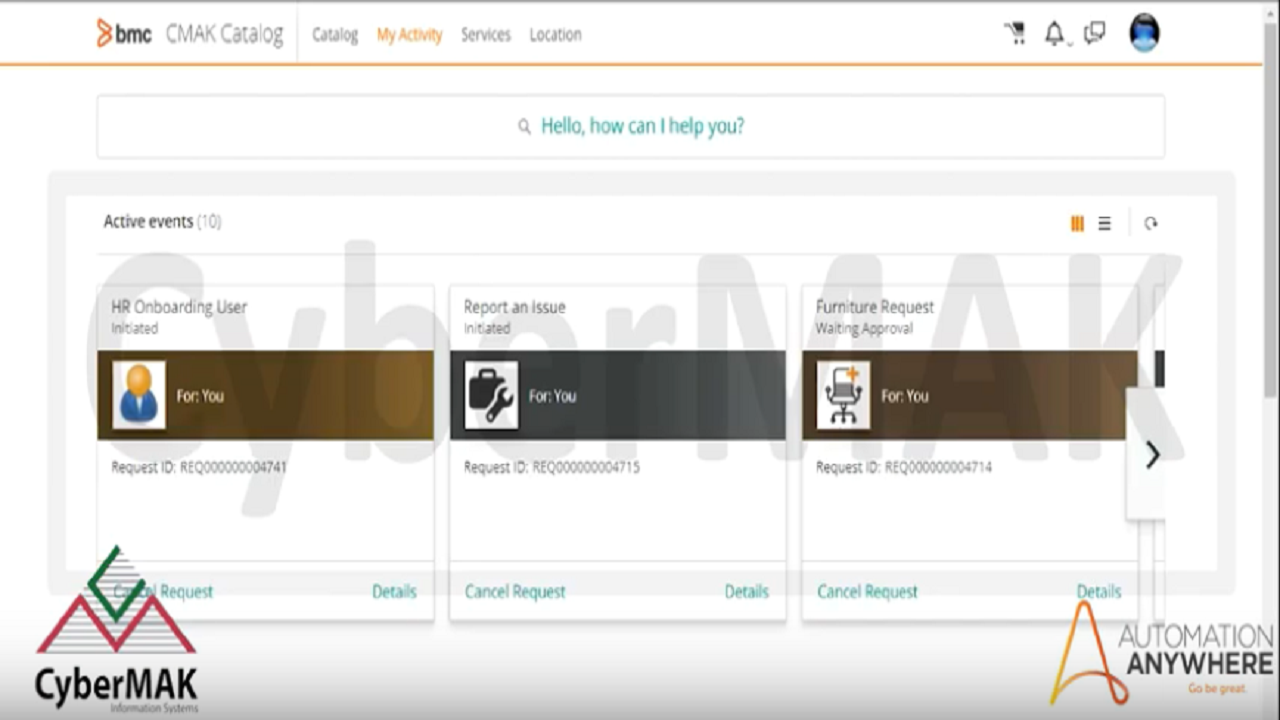Click the search magnifier icon
Screen dimensions: 1280x720
tap(524, 127)
